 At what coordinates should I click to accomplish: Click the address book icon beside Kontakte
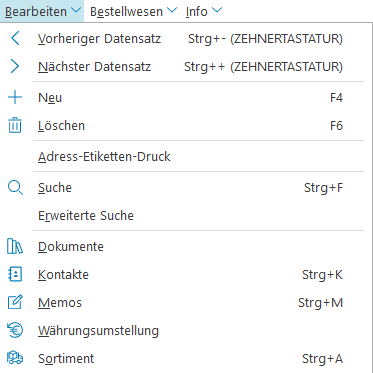pos(15,275)
